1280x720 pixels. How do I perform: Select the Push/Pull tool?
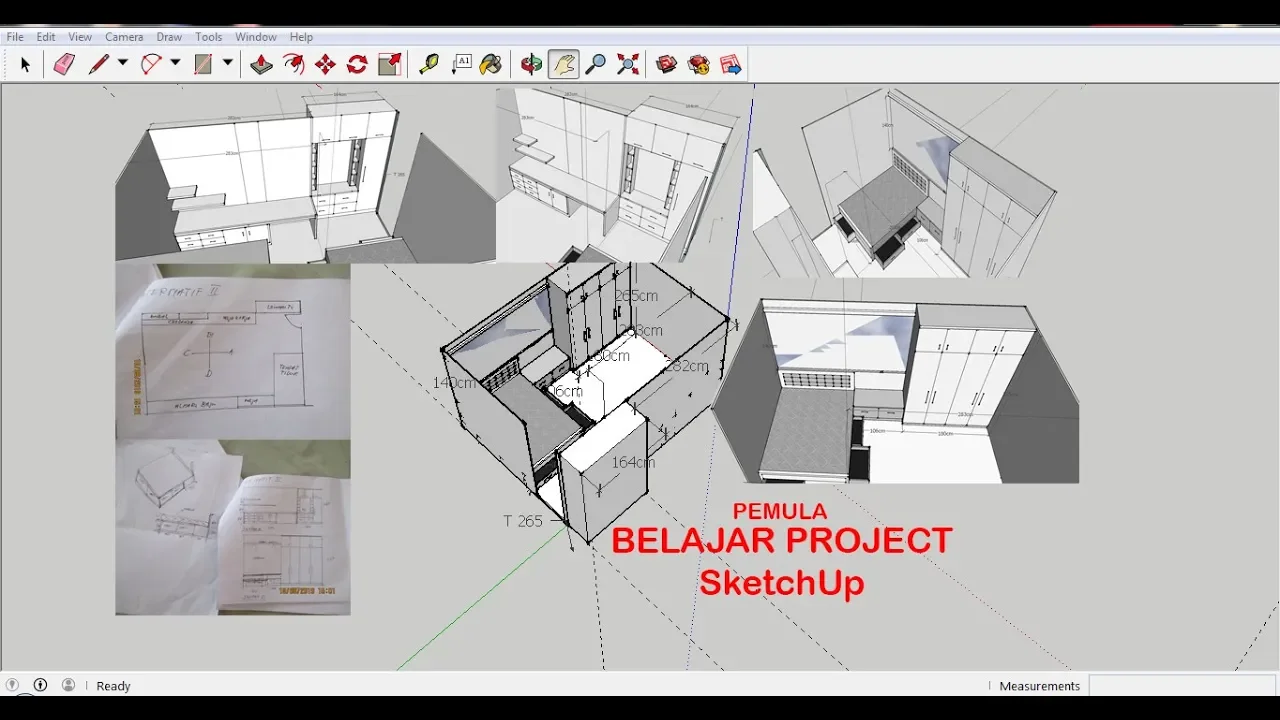(261, 65)
